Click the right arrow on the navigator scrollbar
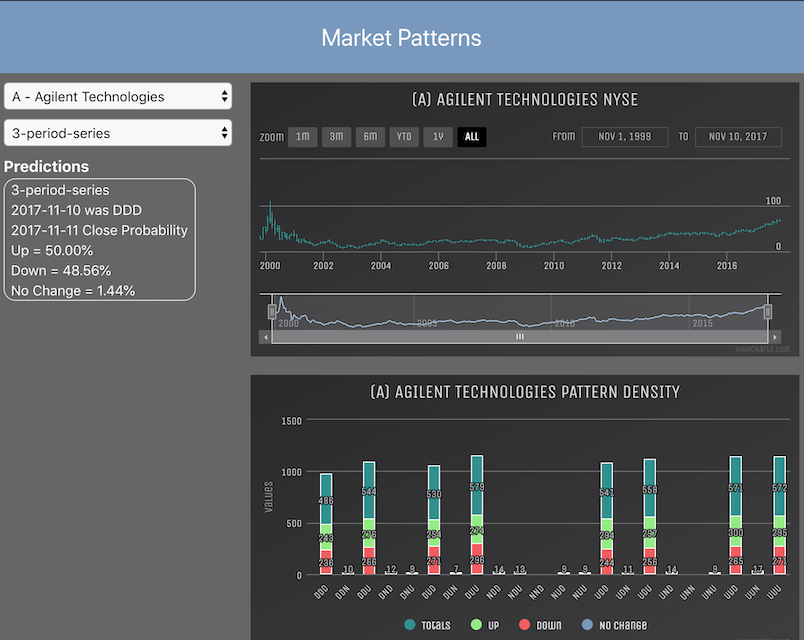804x640 pixels. click(x=778, y=336)
